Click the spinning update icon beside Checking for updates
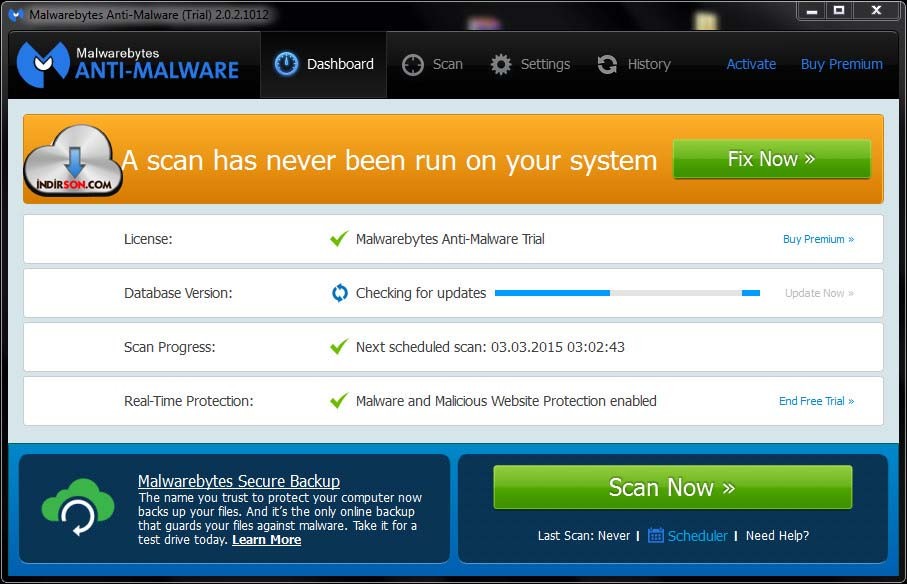The image size is (907, 584). [340, 293]
